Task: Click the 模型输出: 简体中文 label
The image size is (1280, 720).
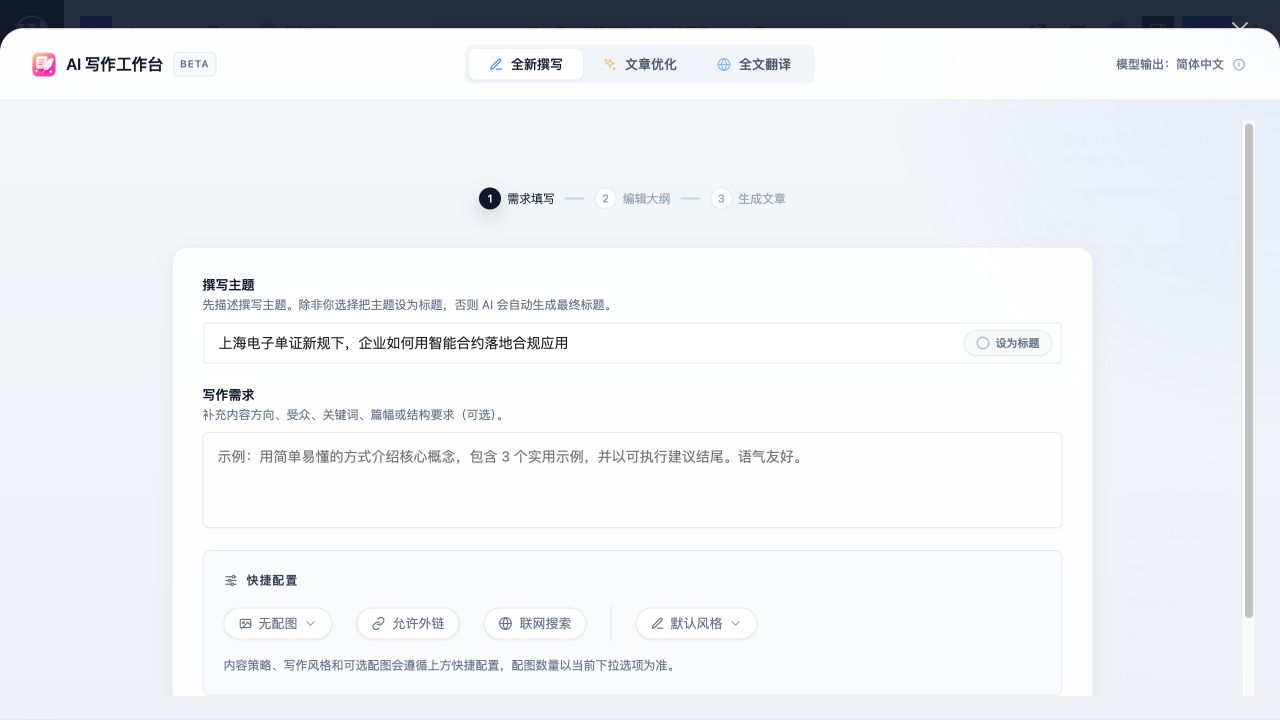Action: (1170, 64)
